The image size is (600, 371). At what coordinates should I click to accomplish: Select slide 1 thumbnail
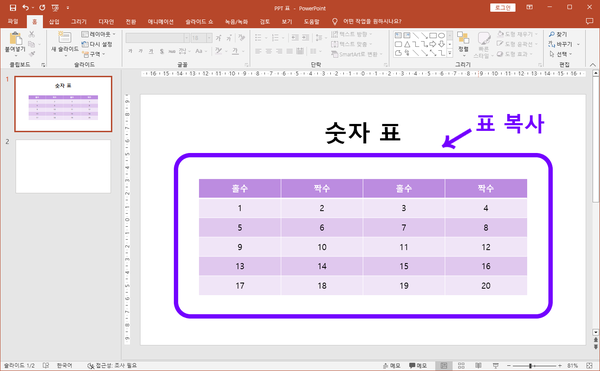[x=63, y=104]
